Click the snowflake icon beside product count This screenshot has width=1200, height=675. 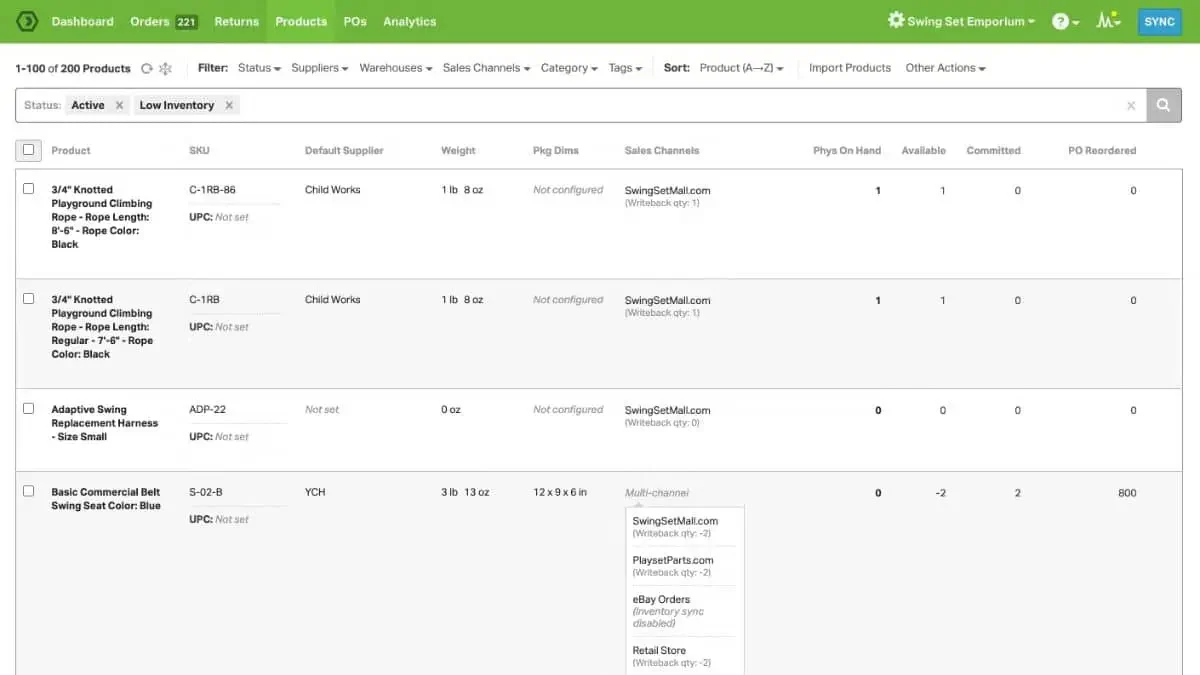(x=166, y=68)
